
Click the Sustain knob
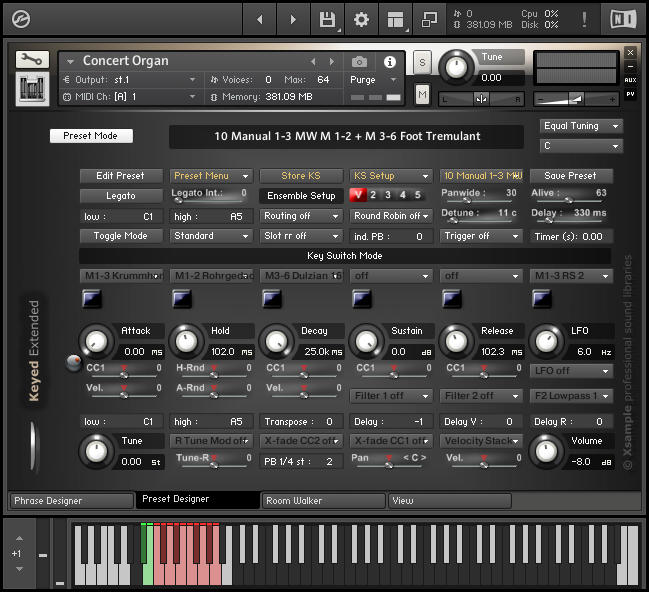pyautogui.click(x=366, y=342)
